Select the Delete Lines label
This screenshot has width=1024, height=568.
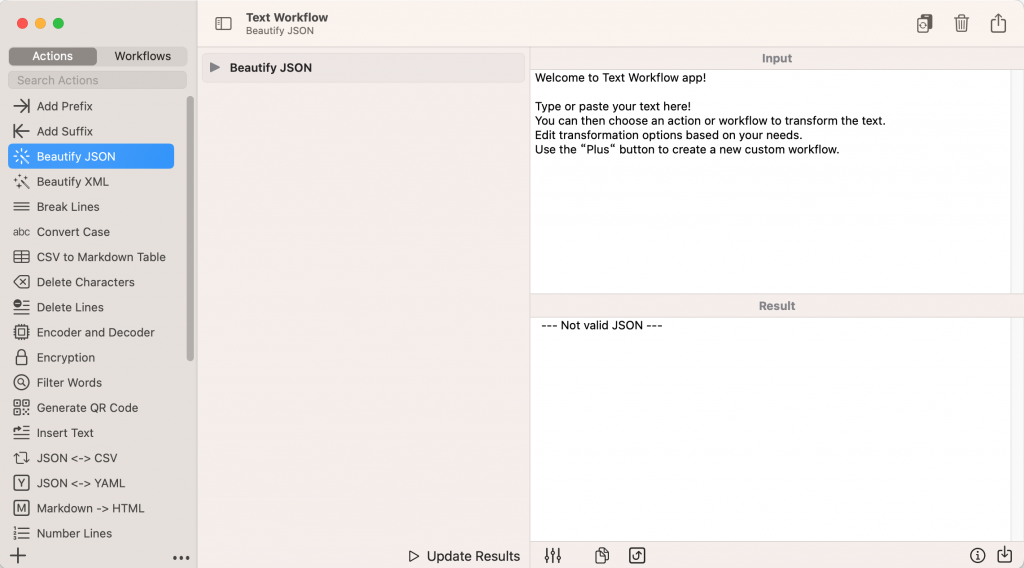click(70, 307)
